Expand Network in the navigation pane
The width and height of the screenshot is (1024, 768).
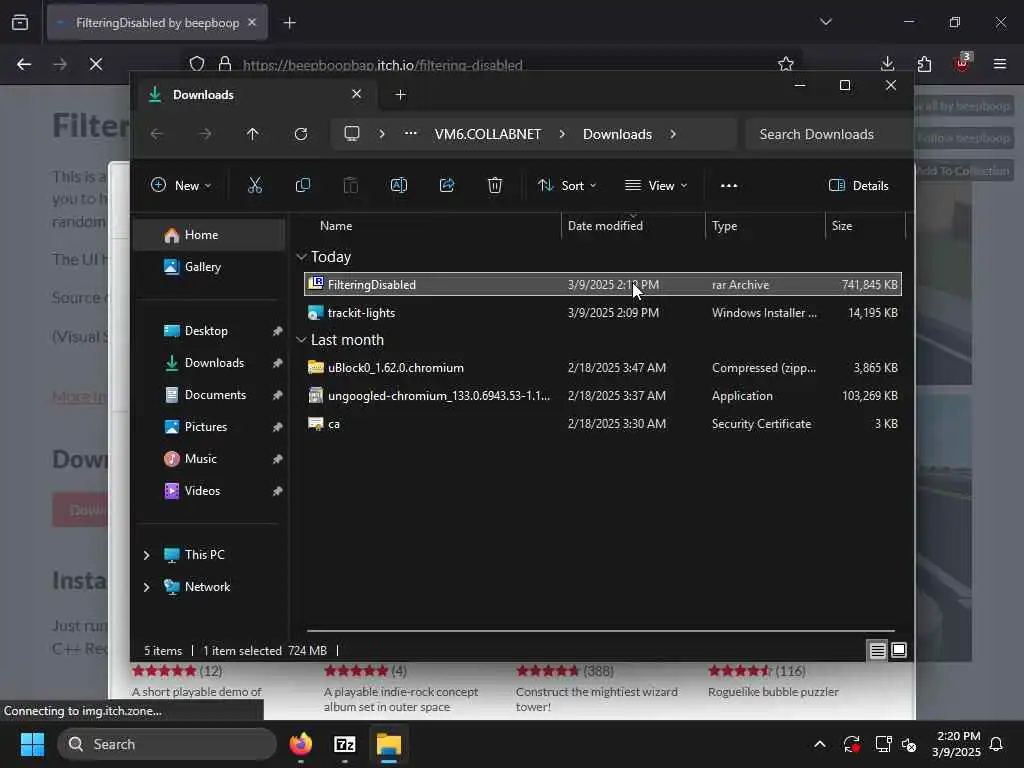[146, 587]
